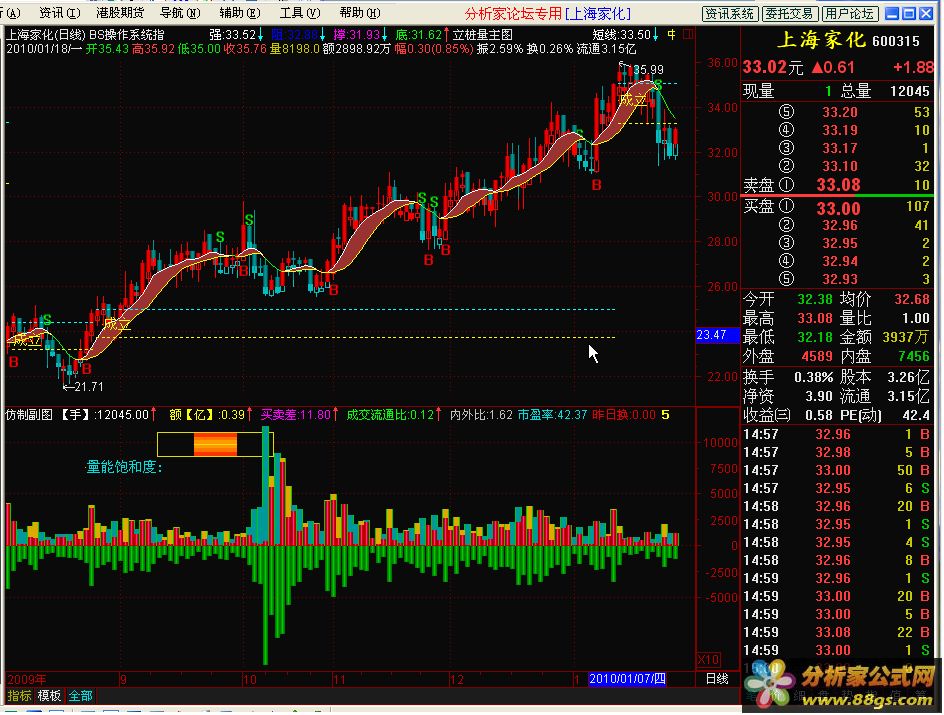
Task: Click the 换手 0.38% value
Action: 813,378
